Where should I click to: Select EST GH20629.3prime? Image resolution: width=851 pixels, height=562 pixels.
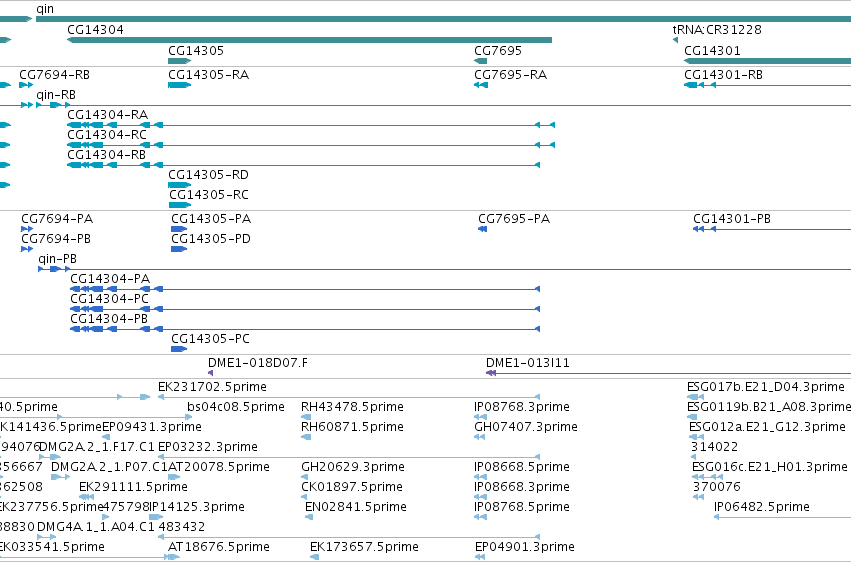coord(353,467)
